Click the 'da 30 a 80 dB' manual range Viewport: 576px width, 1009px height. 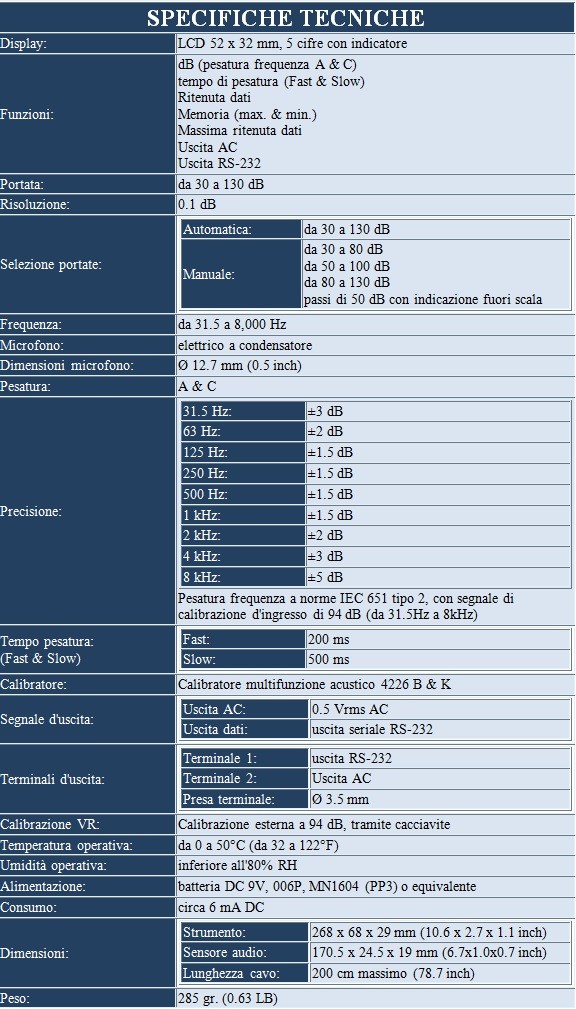pyautogui.click(x=344, y=249)
